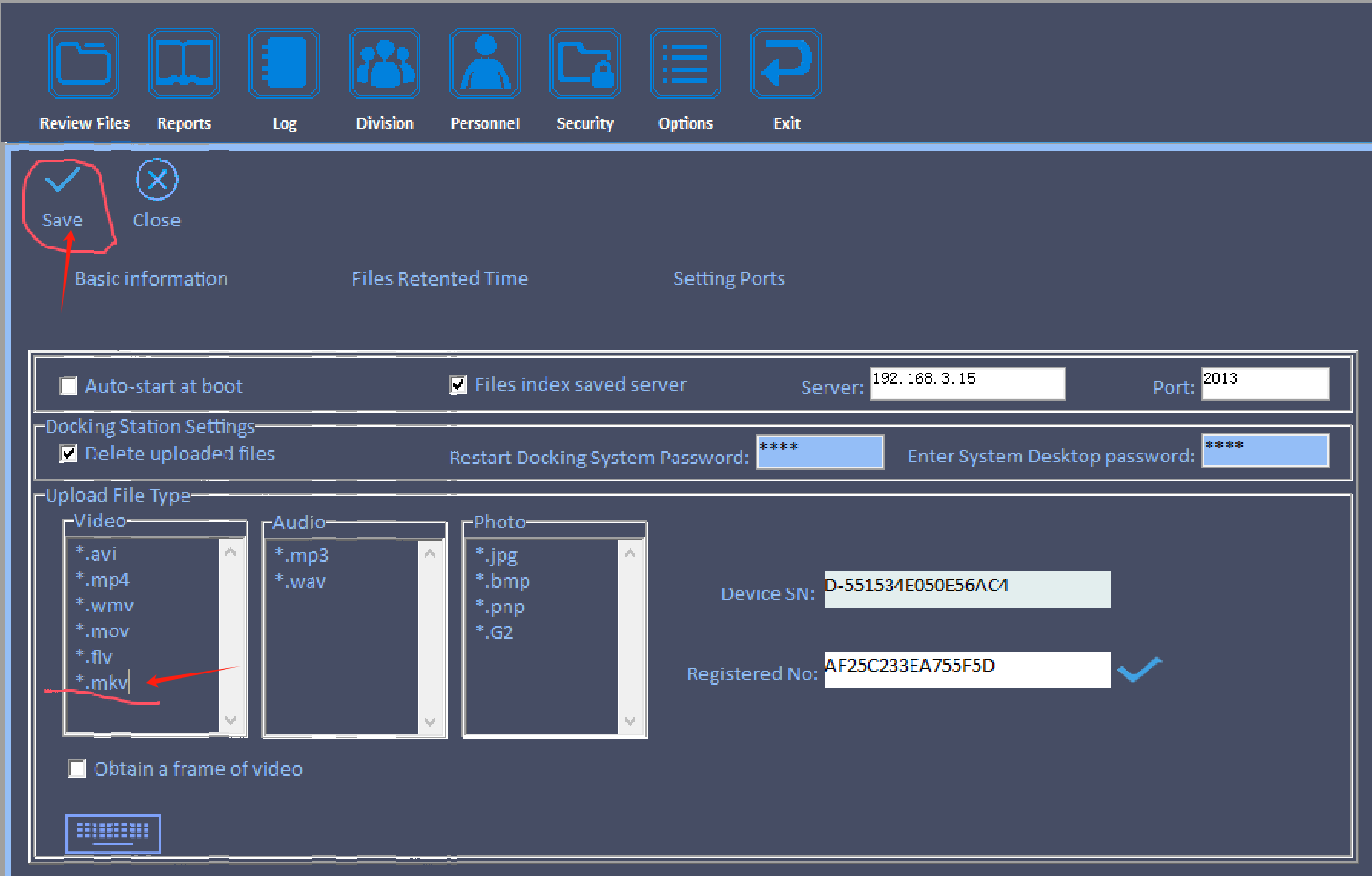
Task: Click the Registered No field
Action: click(967, 670)
